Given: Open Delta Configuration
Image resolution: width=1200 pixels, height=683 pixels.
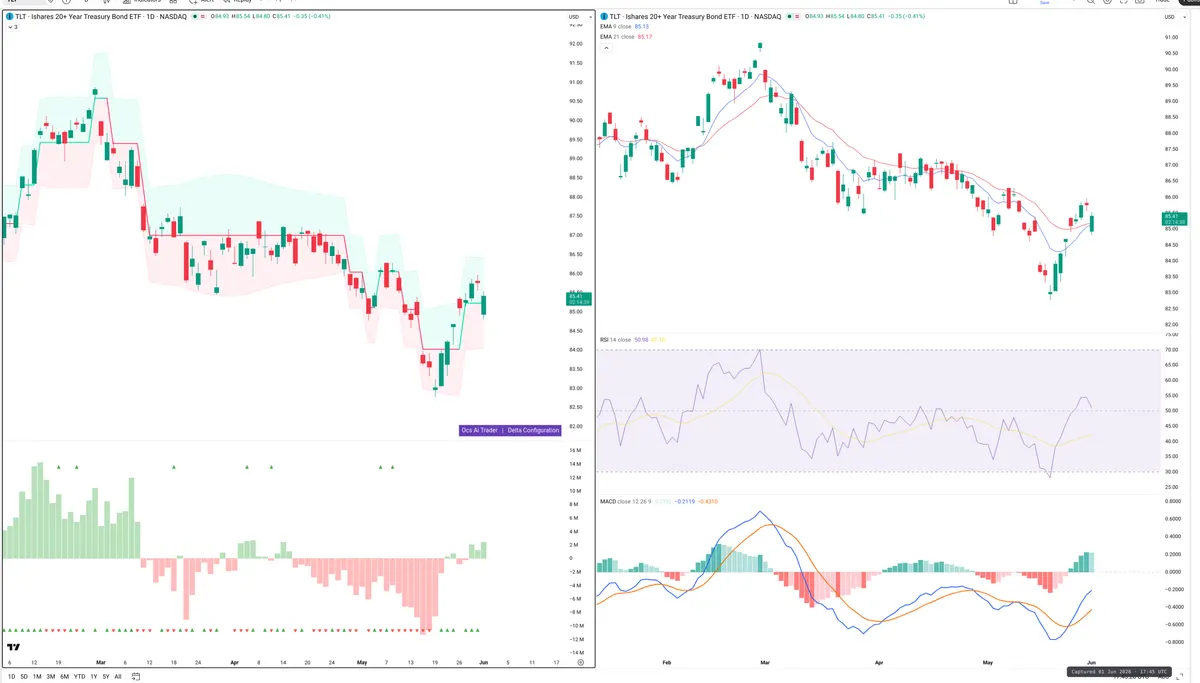Looking at the screenshot, I should coord(533,430).
